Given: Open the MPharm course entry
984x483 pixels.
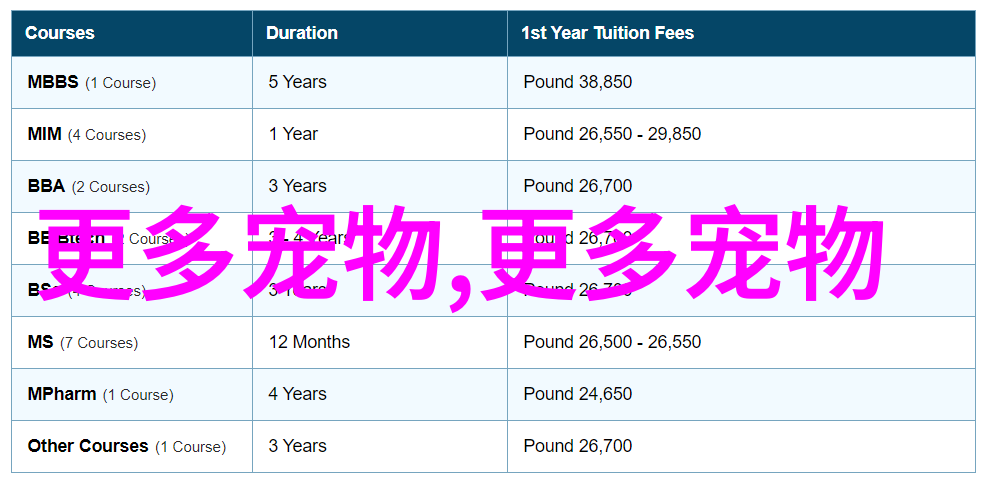Looking at the screenshot, I should pyautogui.click(x=62, y=394).
